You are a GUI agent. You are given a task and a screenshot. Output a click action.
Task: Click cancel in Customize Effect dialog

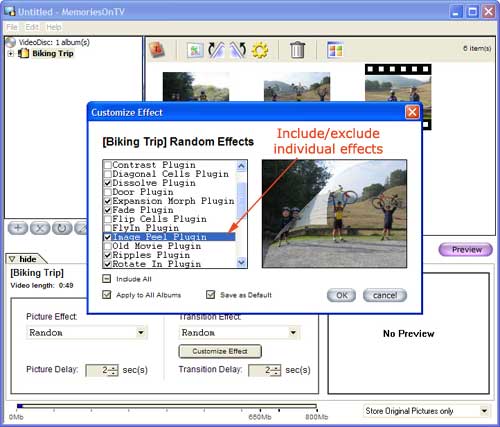click(385, 295)
